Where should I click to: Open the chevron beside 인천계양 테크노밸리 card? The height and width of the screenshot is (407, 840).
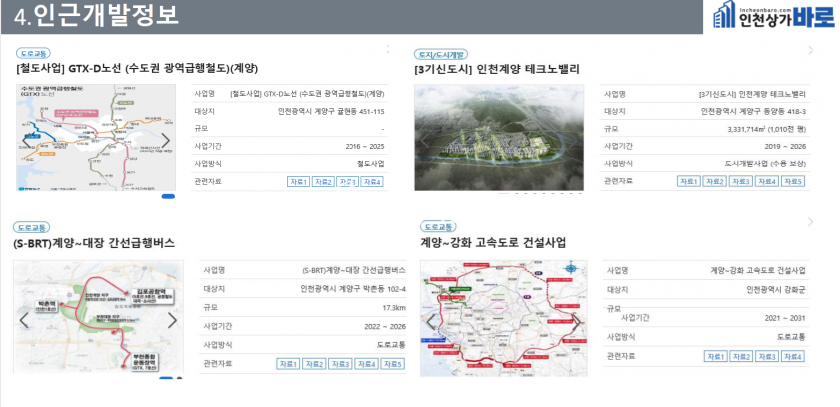pyautogui.click(x=811, y=53)
